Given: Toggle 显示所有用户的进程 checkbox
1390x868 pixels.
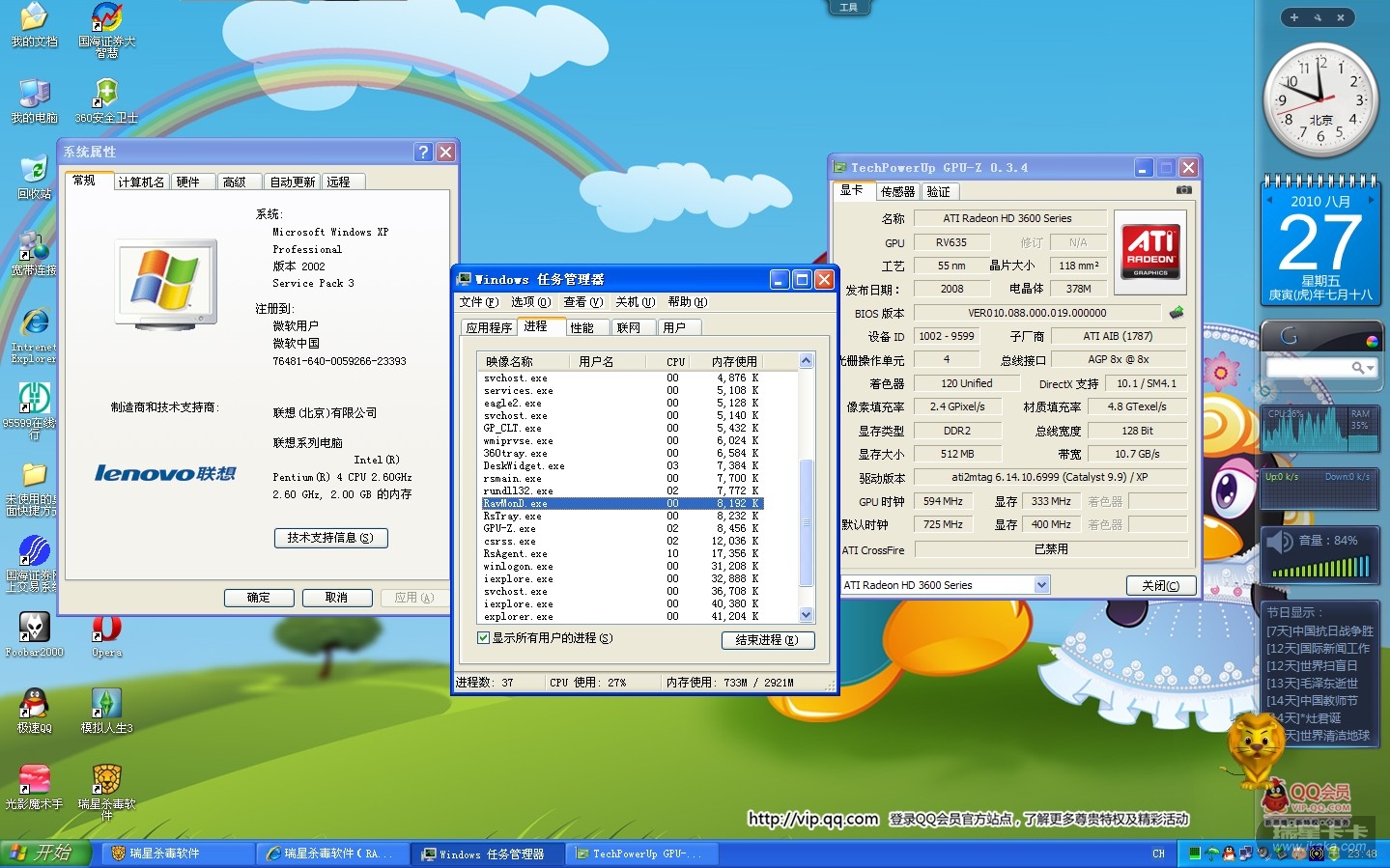Looking at the screenshot, I should pos(483,638).
